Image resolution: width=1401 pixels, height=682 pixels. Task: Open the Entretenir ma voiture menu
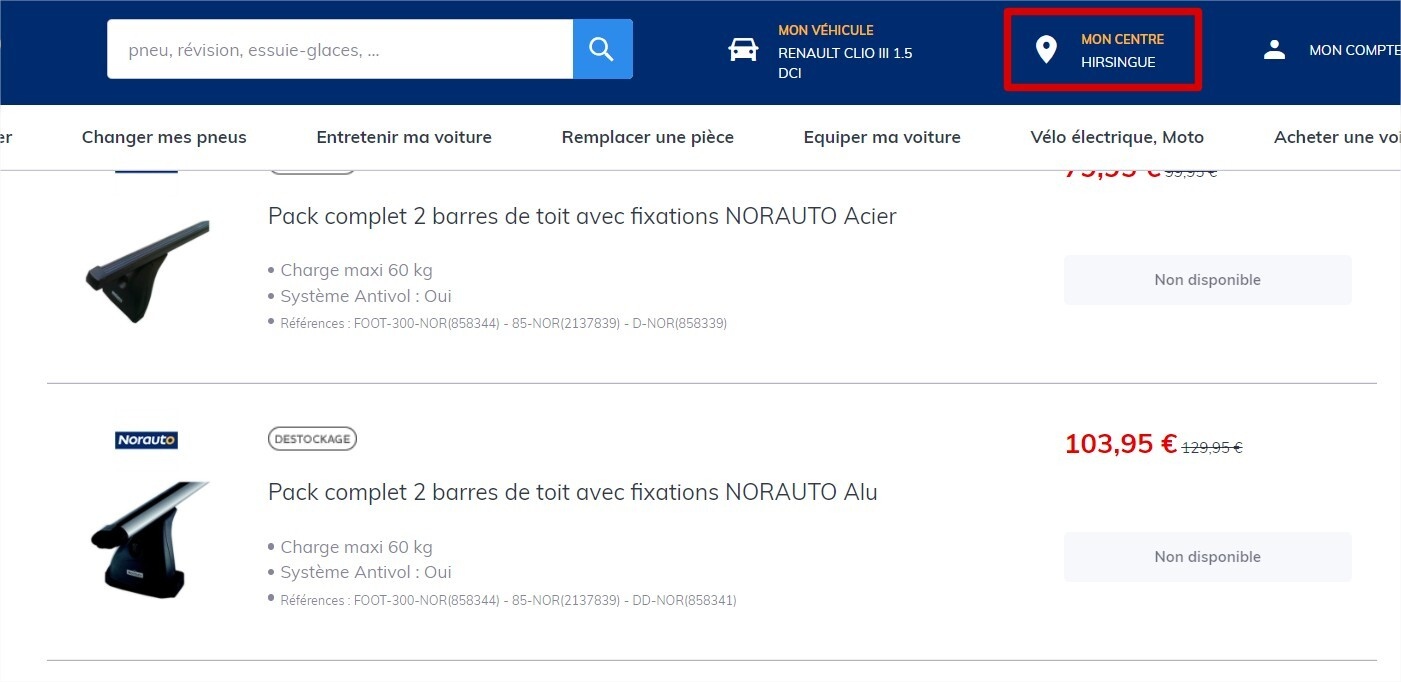coord(404,137)
